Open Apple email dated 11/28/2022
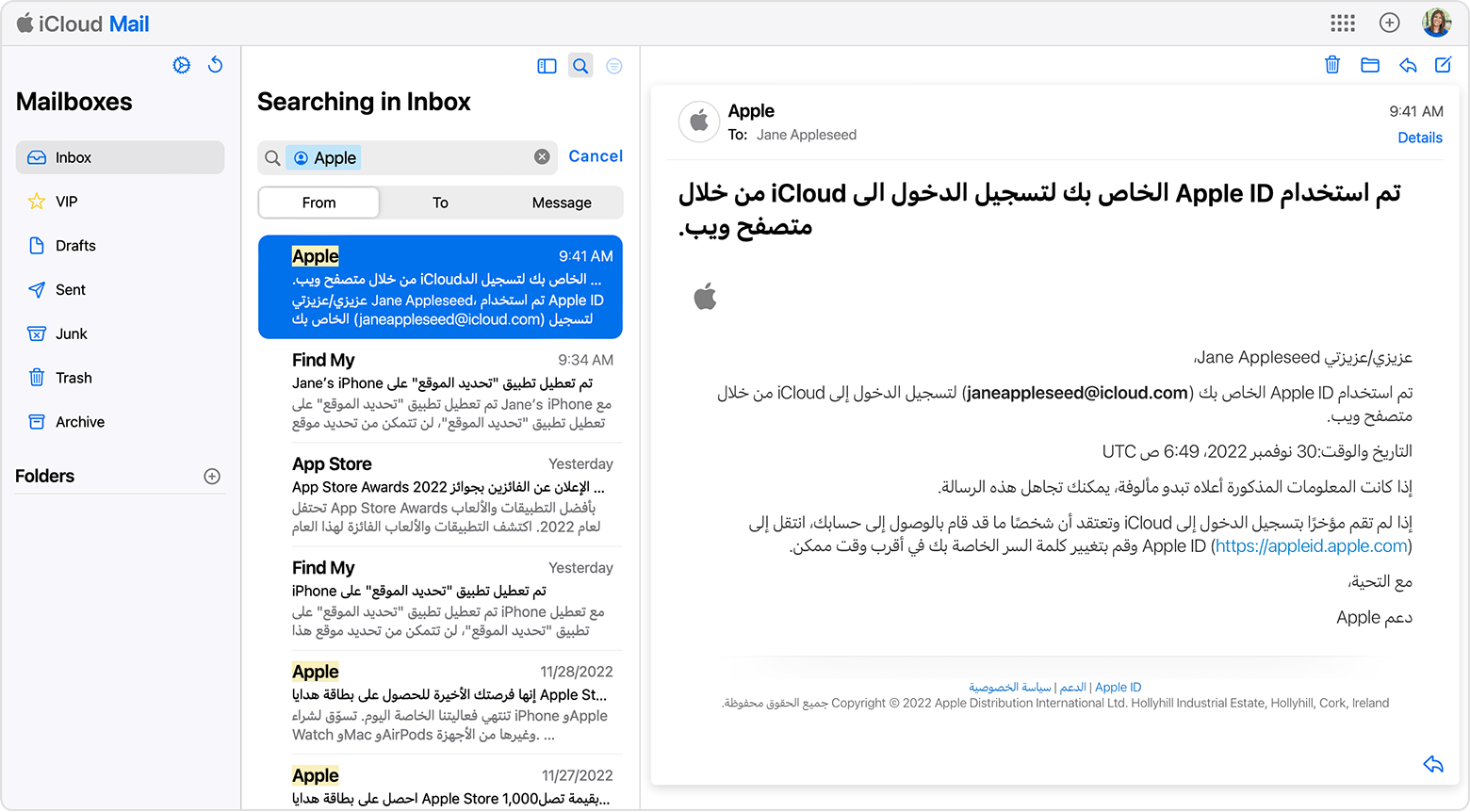This screenshot has height=812, width=1470. (440, 703)
